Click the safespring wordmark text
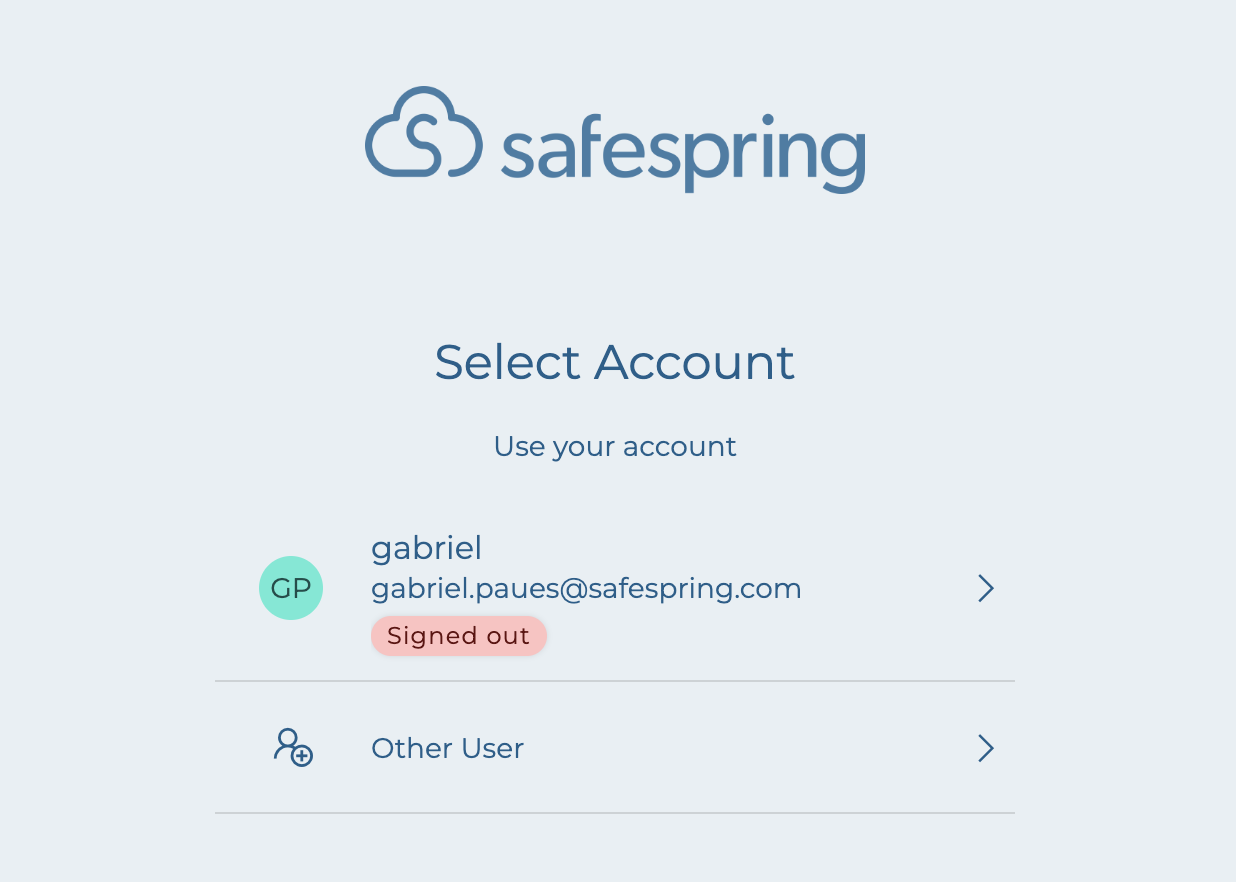This screenshot has width=1236, height=882. (683, 150)
